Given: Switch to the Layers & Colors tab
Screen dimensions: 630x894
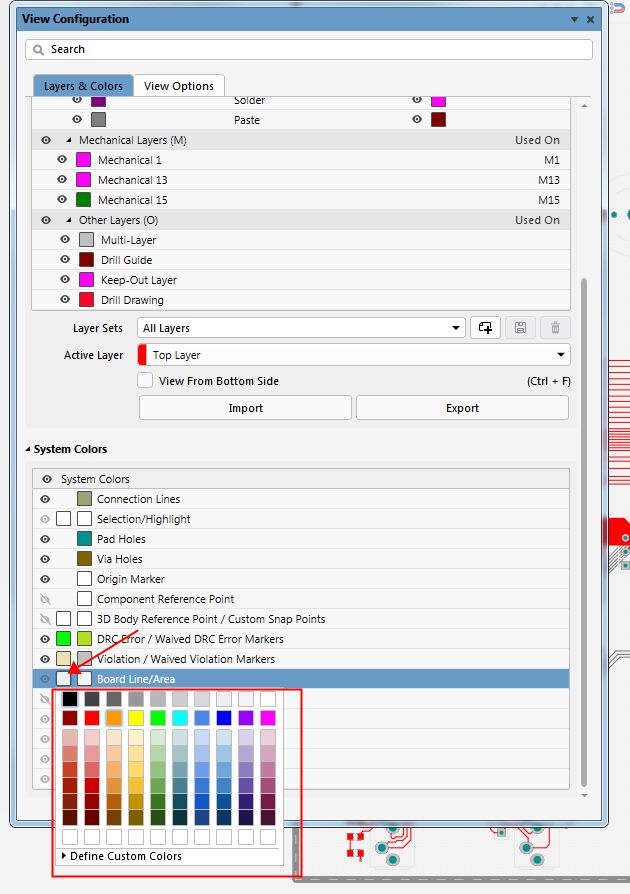Looking at the screenshot, I should coord(83,86).
